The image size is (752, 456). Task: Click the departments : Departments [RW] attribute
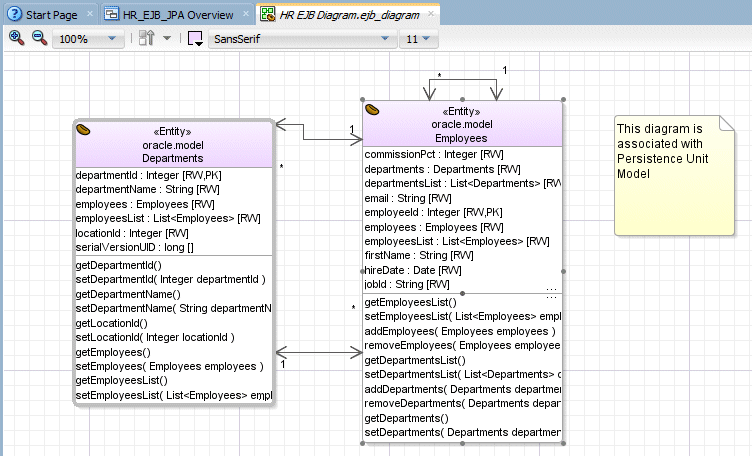[x=442, y=169]
